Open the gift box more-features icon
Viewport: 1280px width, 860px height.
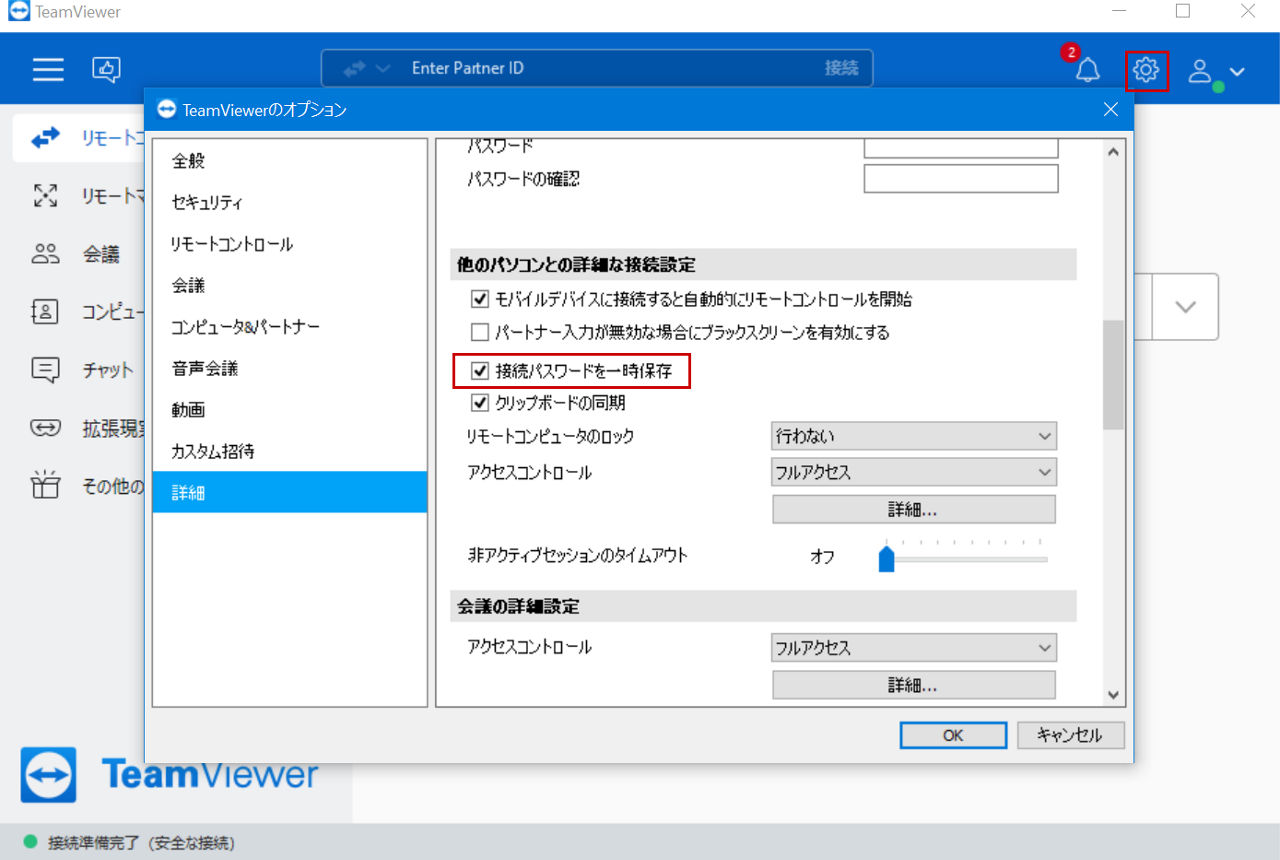[46, 486]
